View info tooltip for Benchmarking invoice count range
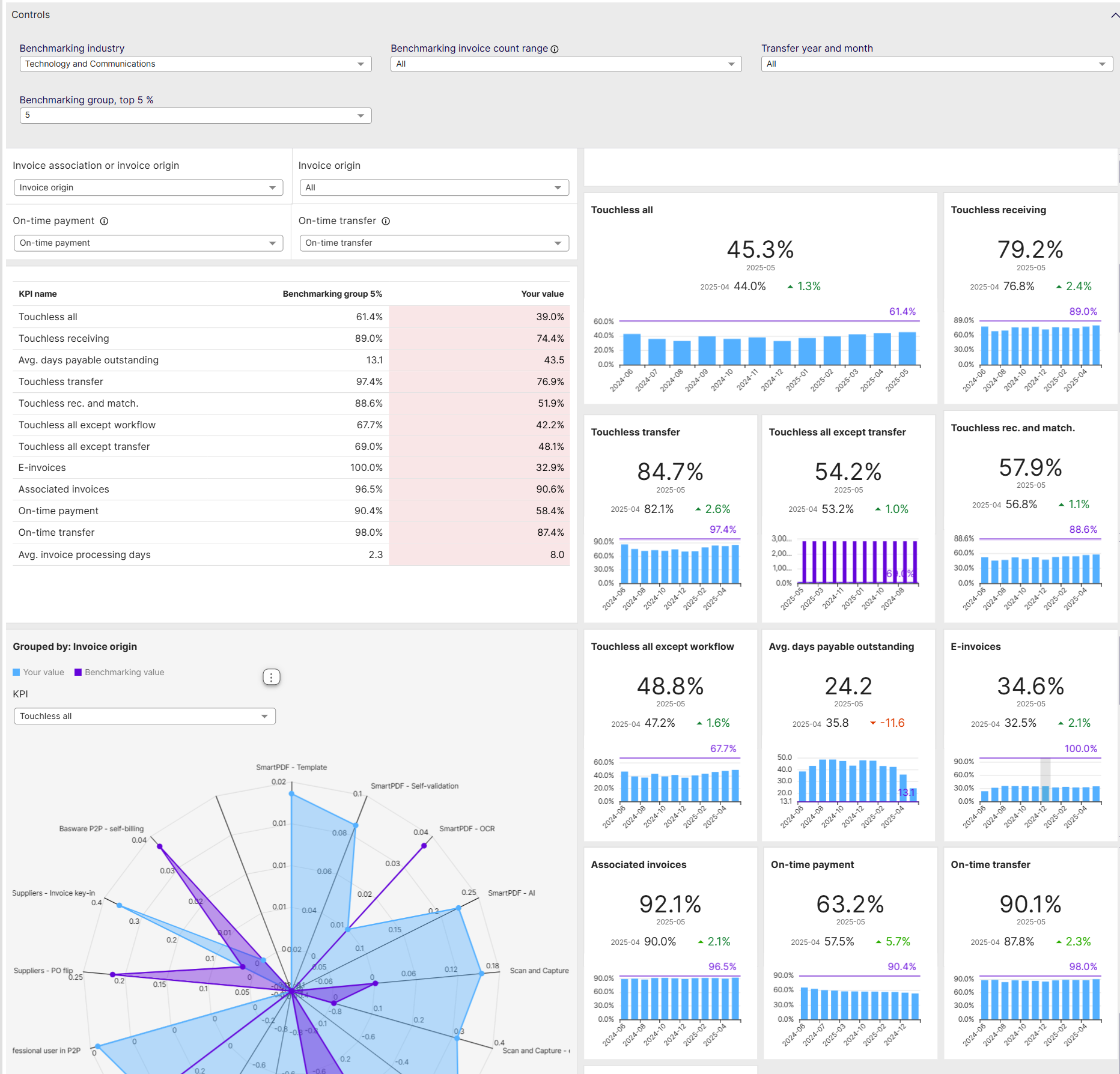The image size is (1120, 1074). click(555, 49)
